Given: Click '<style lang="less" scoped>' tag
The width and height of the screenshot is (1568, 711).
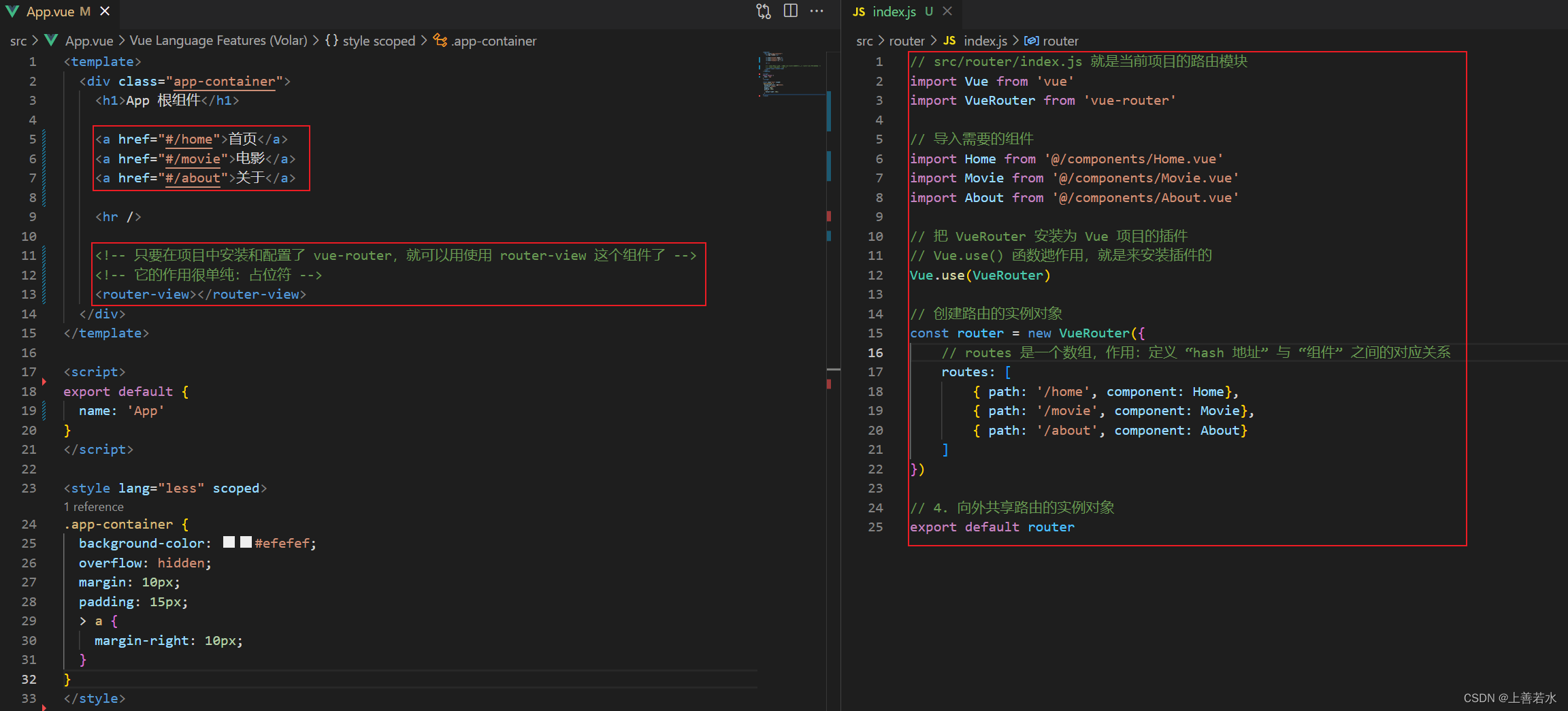Looking at the screenshot, I should pos(165,489).
